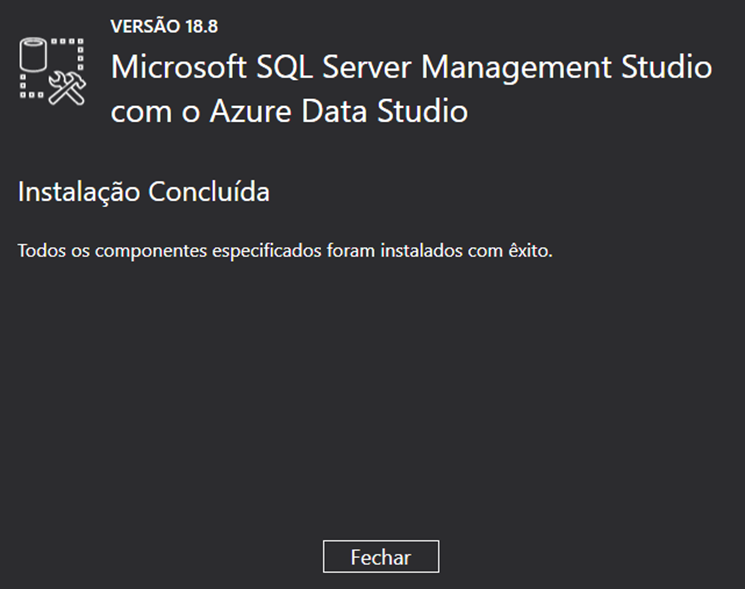Click the word Management in the title

point(516,68)
